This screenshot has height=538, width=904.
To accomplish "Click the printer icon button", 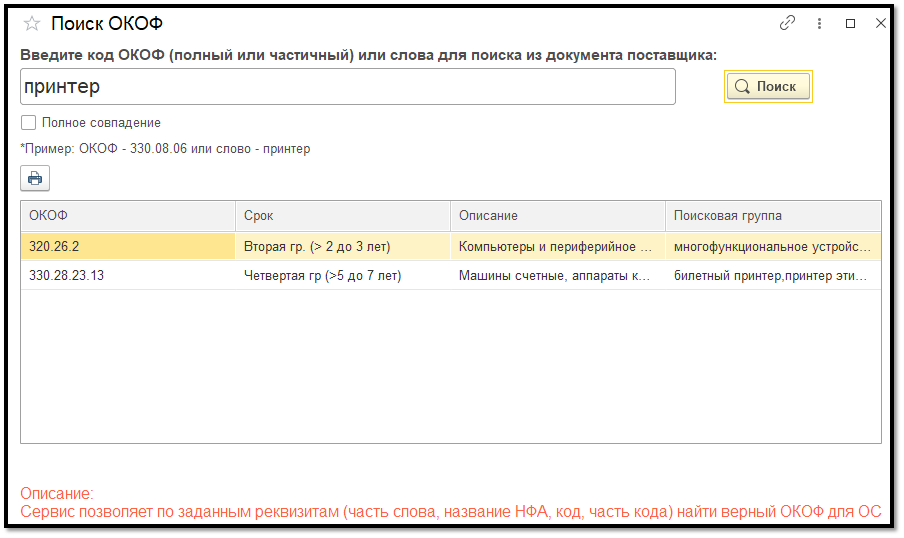I will [x=35, y=178].
